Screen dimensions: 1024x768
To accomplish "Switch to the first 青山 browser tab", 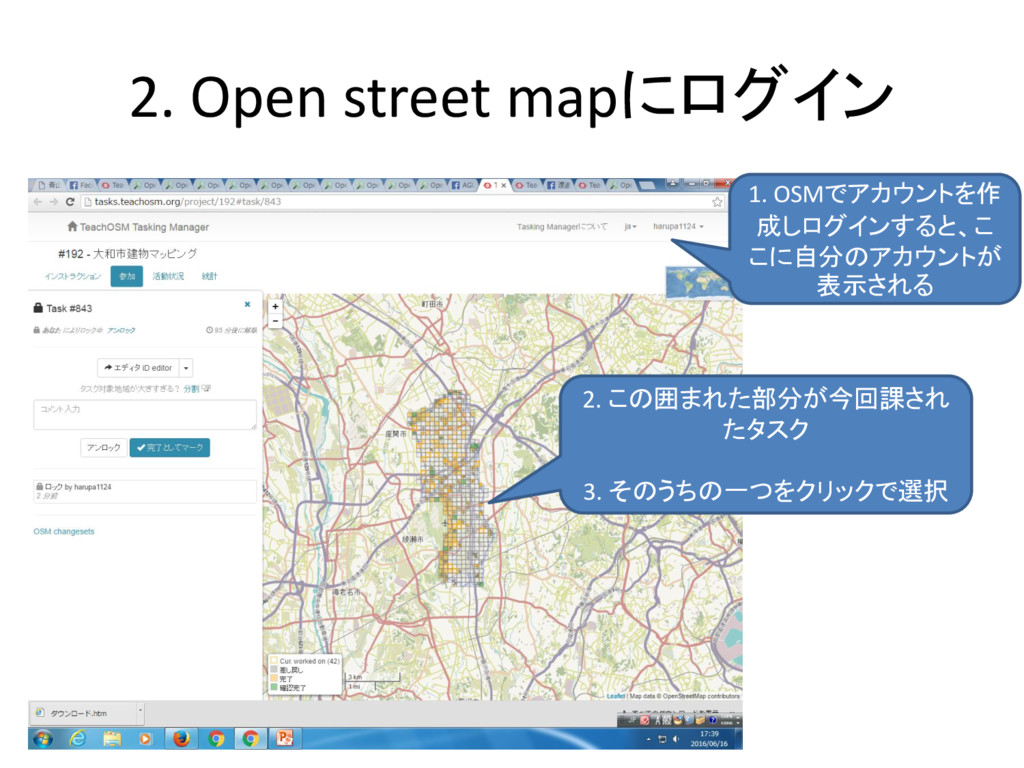I will [x=49, y=185].
